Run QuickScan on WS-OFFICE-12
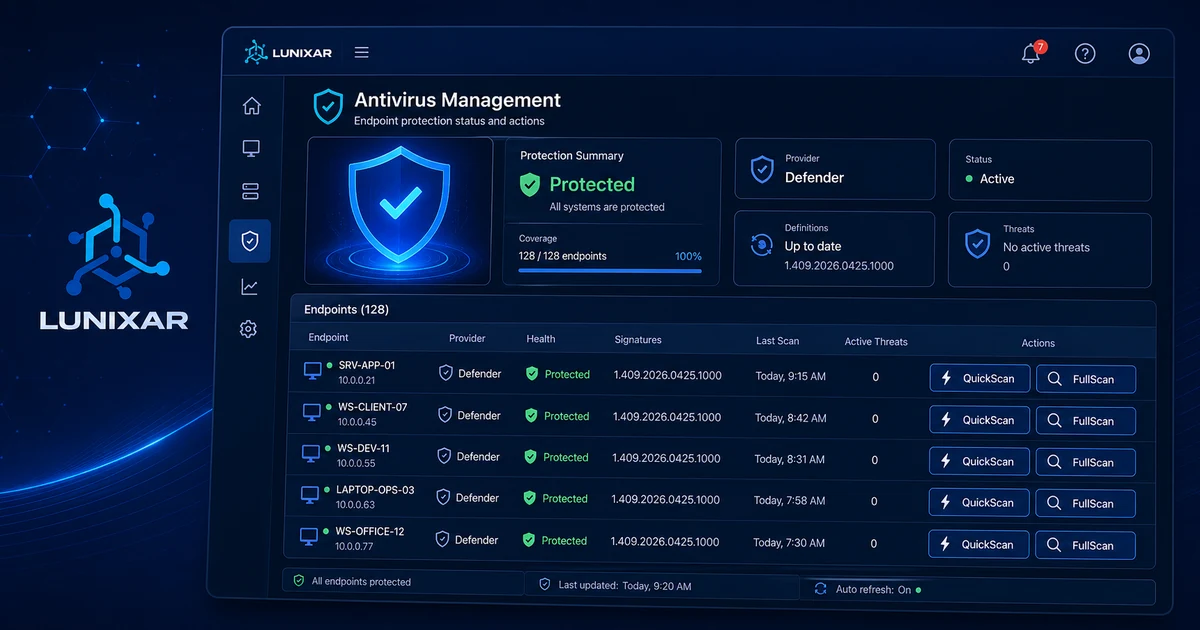 979,544
